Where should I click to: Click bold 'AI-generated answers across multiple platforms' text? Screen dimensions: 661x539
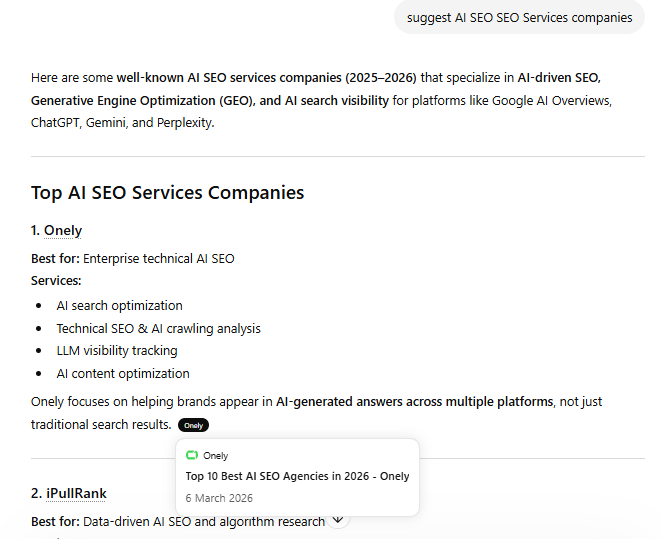414,402
